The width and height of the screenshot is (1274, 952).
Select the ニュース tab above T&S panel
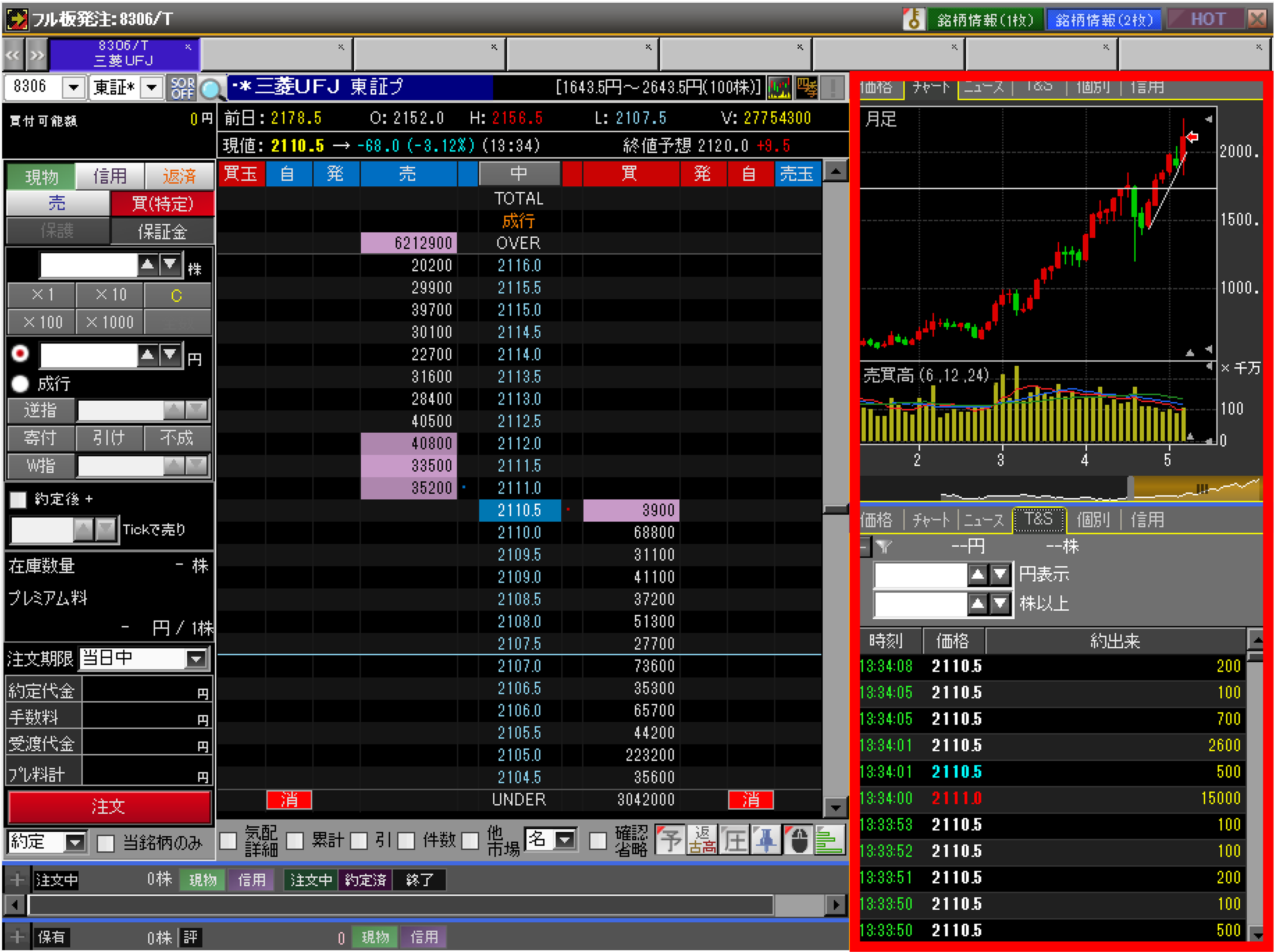point(983,520)
